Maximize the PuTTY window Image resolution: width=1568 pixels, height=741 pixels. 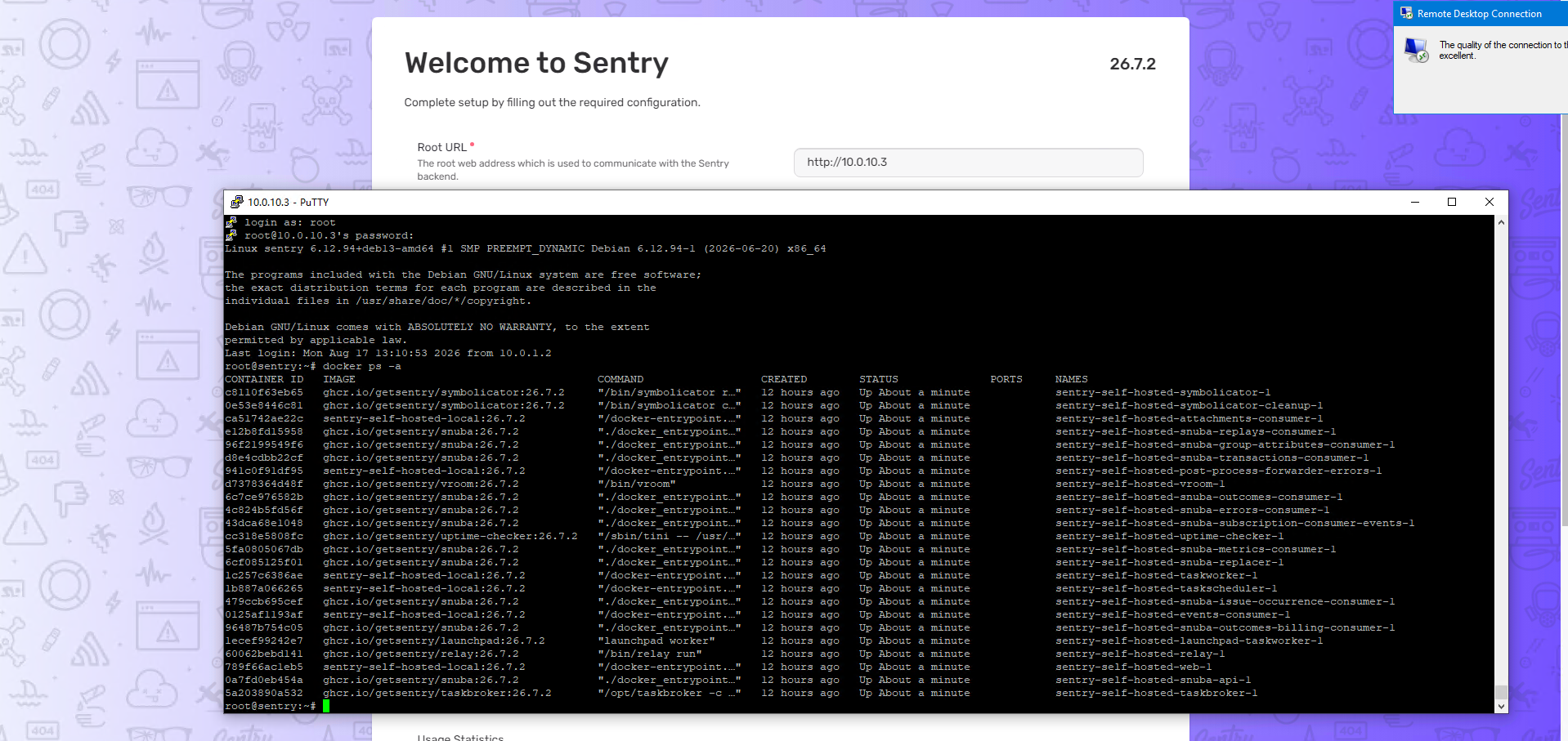coord(1452,202)
